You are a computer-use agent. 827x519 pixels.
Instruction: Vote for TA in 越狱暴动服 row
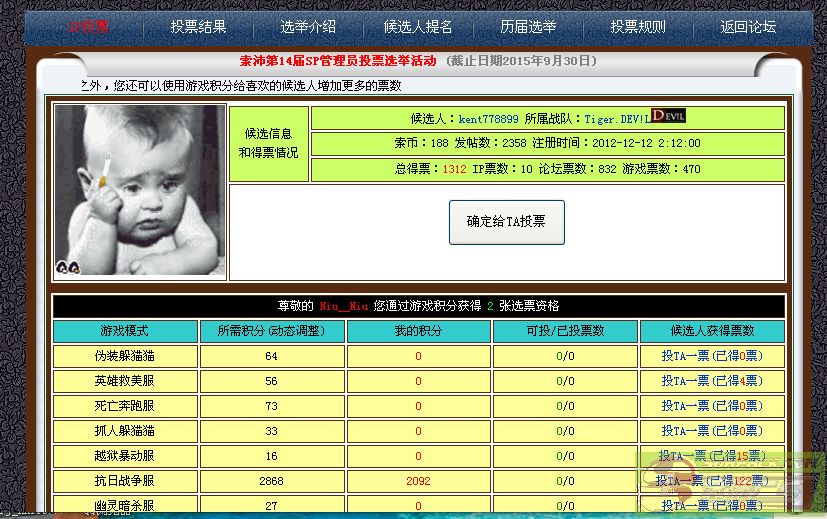tap(712, 456)
